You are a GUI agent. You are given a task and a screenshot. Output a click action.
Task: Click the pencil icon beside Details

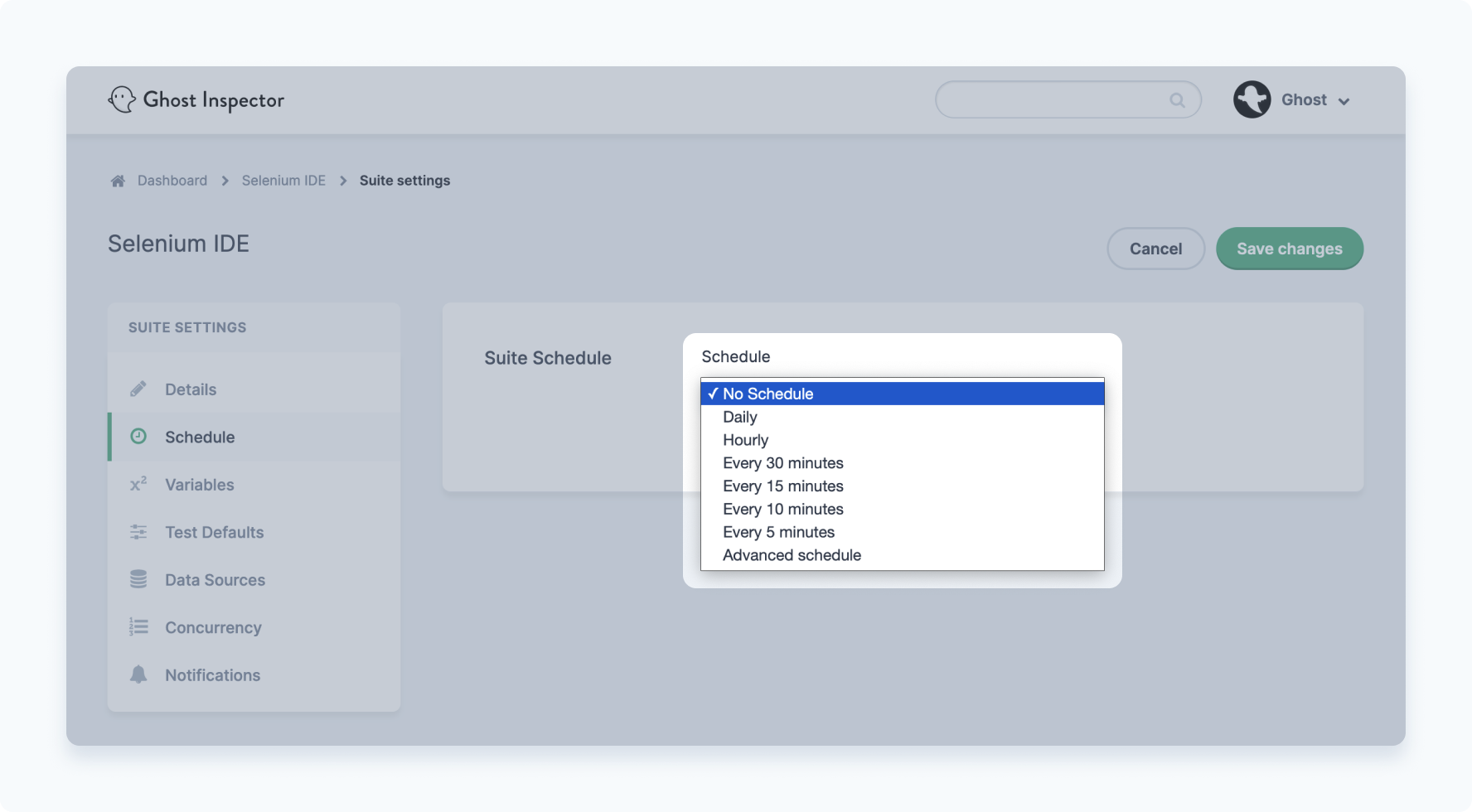138,389
